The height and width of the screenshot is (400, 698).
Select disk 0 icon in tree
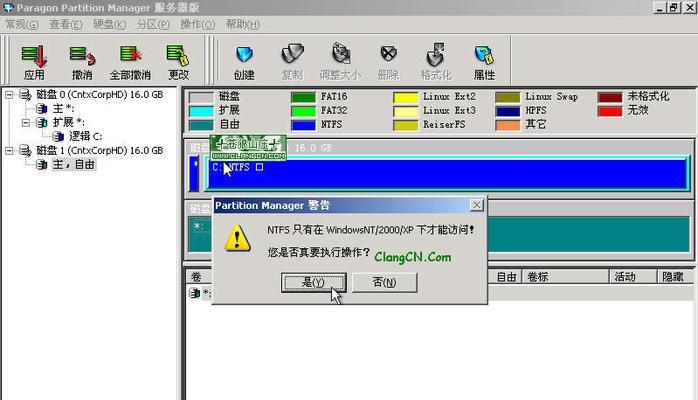click(25, 94)
